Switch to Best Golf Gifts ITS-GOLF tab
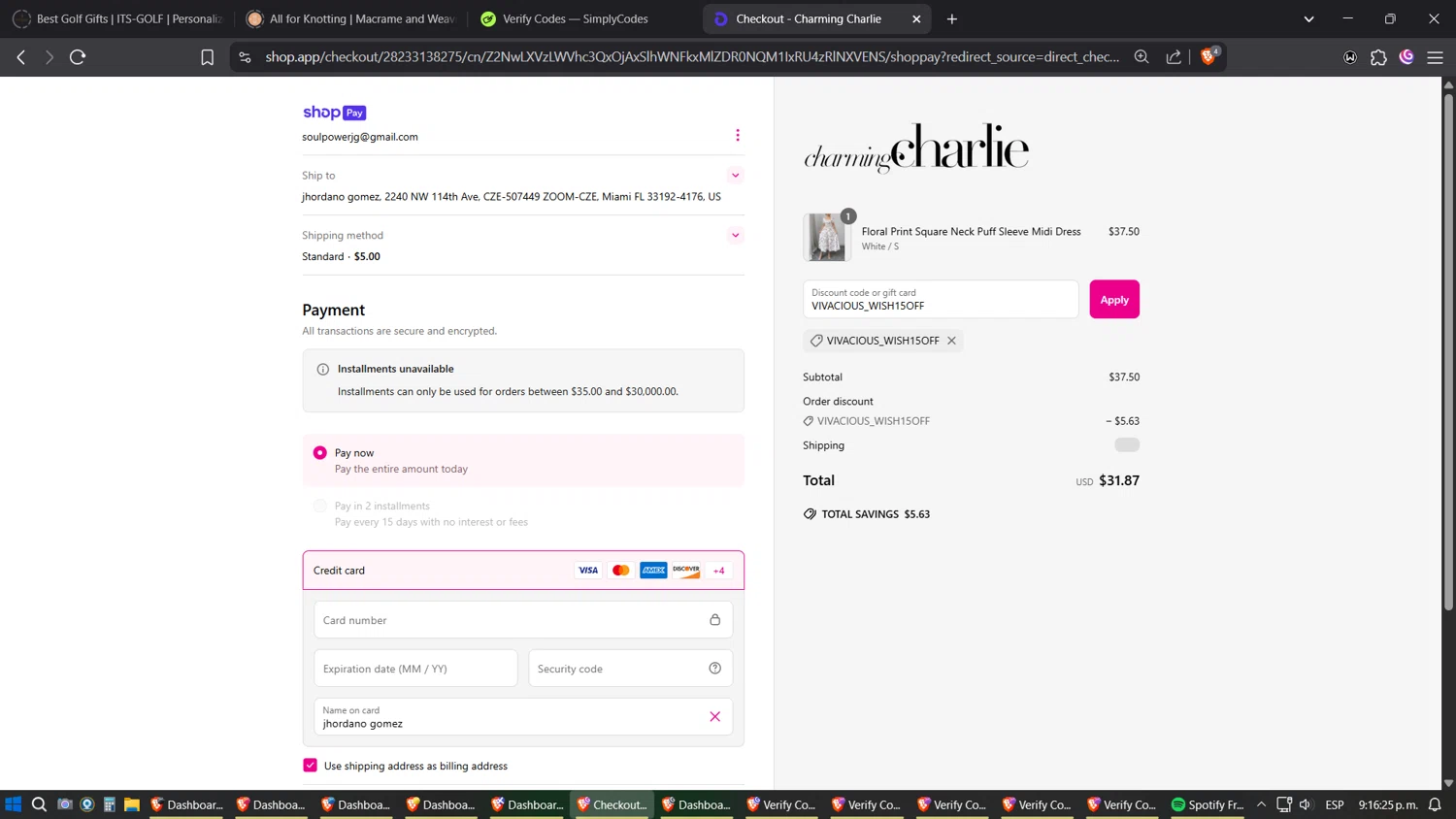The height and width of the screenshot is (819, 1456). [x=117, y=18]
